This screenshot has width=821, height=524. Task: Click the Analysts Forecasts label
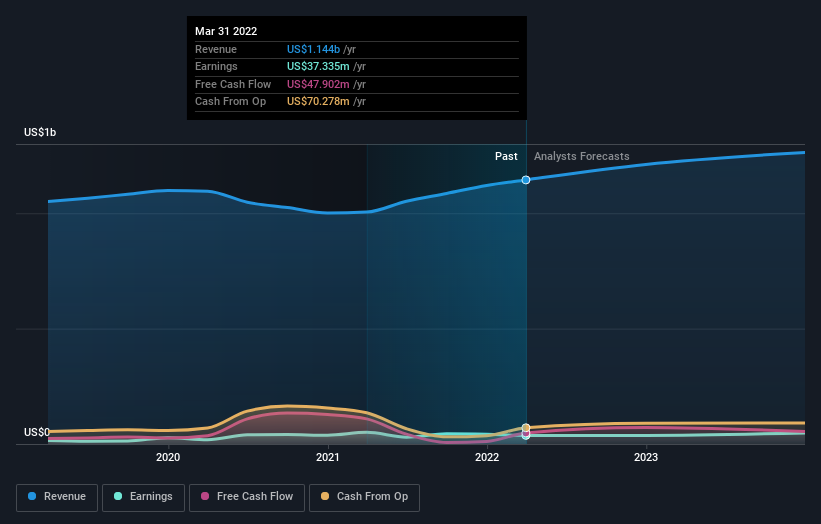tap(582, 156)
